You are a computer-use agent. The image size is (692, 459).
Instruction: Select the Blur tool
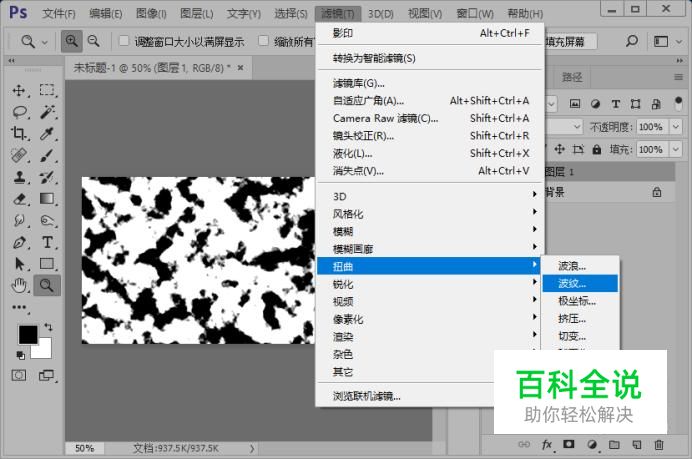coord(19,220)
